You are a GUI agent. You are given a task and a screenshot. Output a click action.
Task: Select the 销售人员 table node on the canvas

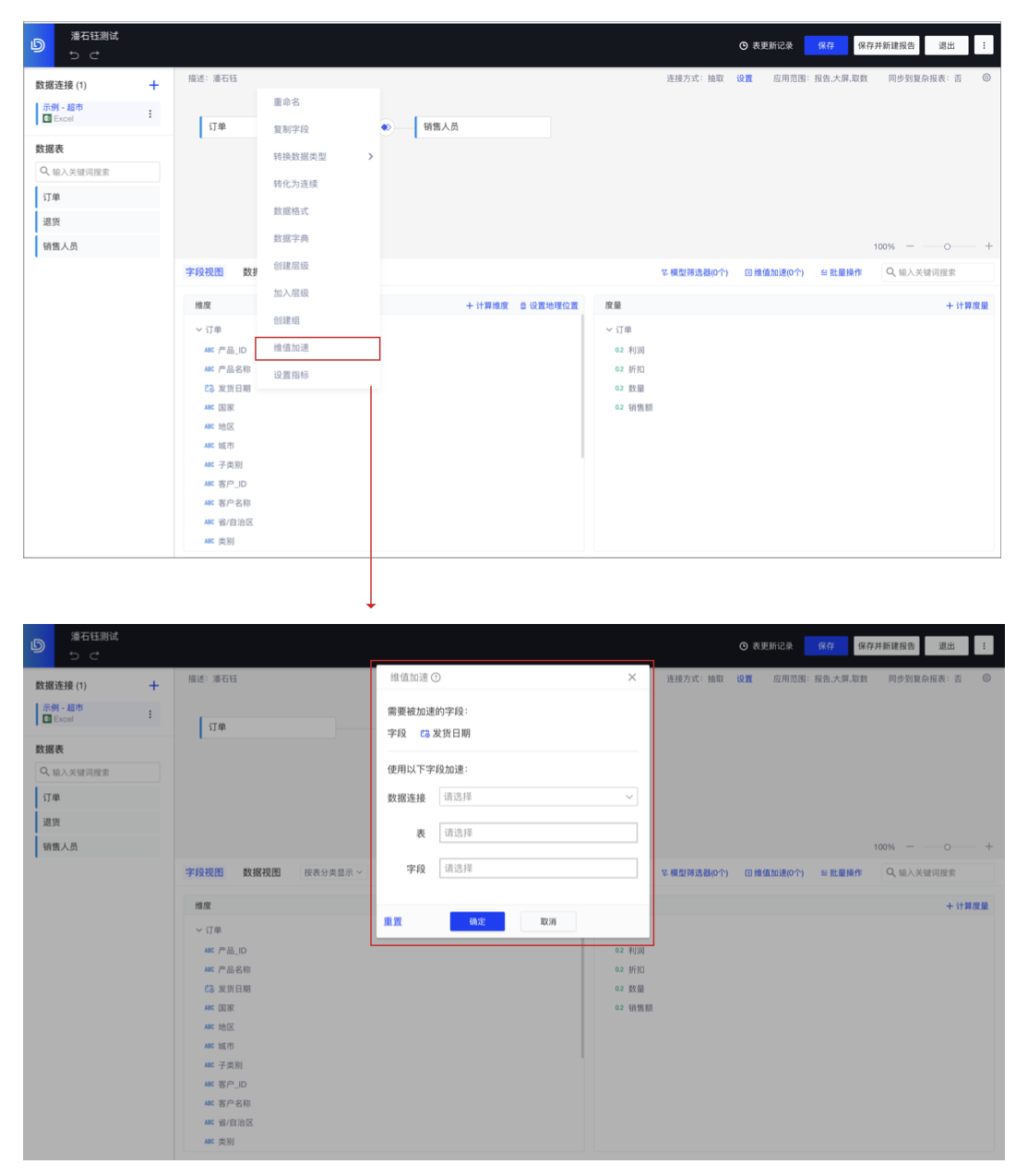pos(483,126)
